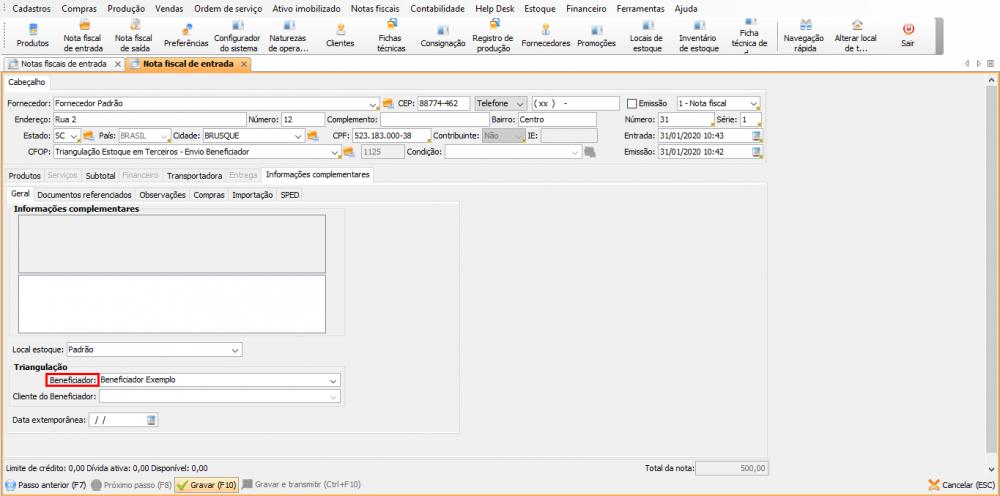Click the Sair power icon
This screenshot has width=1000, height=496.
pyautogui.click(x=907, y=35)
